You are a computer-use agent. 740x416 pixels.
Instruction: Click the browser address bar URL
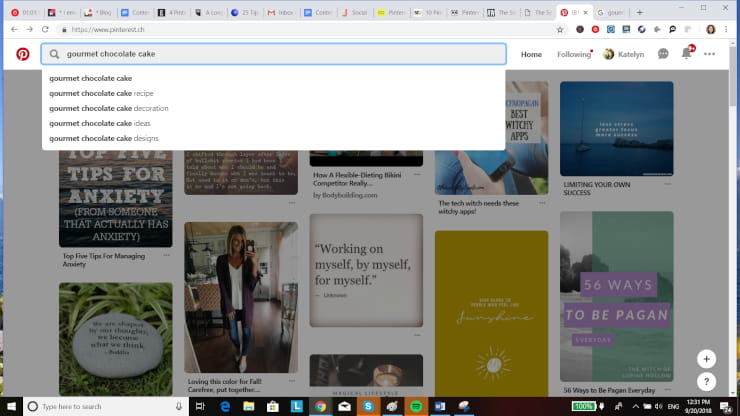click(108, 29)
